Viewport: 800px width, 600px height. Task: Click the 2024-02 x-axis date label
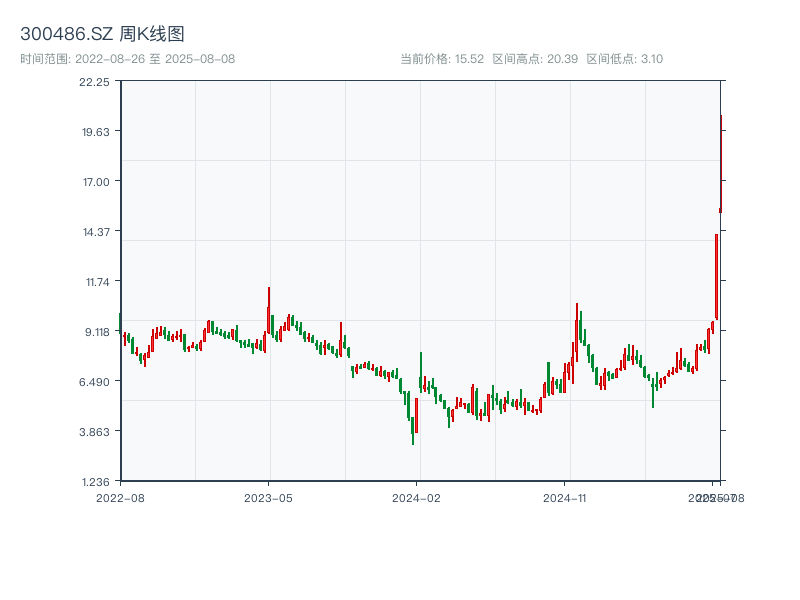(417, 497)
